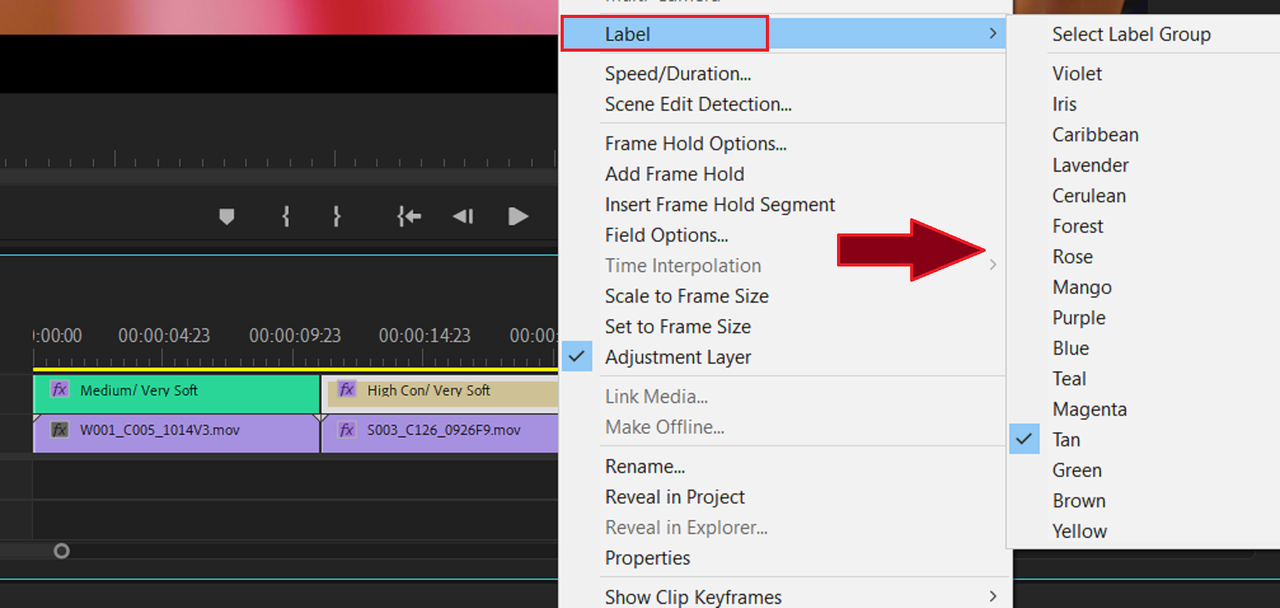Click the Go to In point icon
Screen dimensions: 1280x608
(x=409, y=216)
